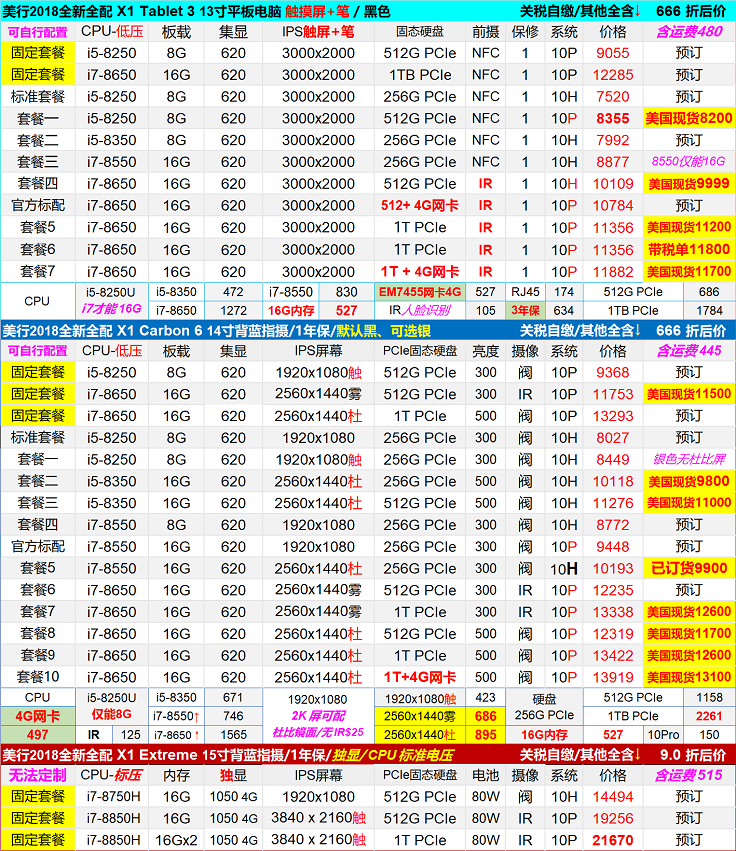736x851 pixels.
Task: Click the 9.0 折后价 label
Action: pyautogui.click(x=693, y=755)
